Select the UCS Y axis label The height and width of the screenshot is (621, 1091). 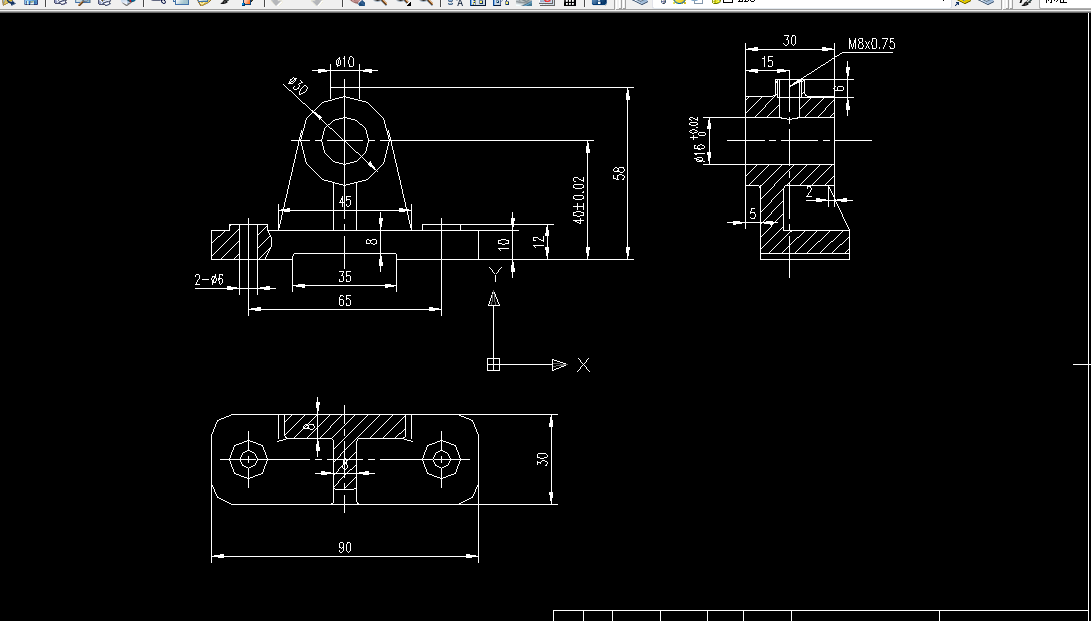(495, 274)
